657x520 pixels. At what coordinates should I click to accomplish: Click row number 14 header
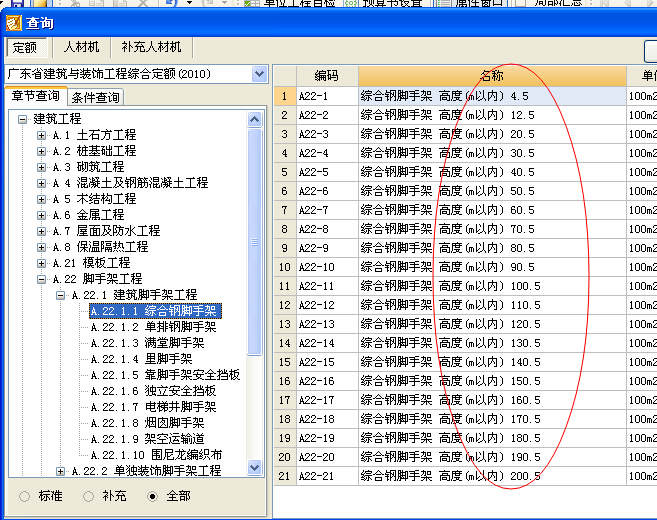coord(285,344)
